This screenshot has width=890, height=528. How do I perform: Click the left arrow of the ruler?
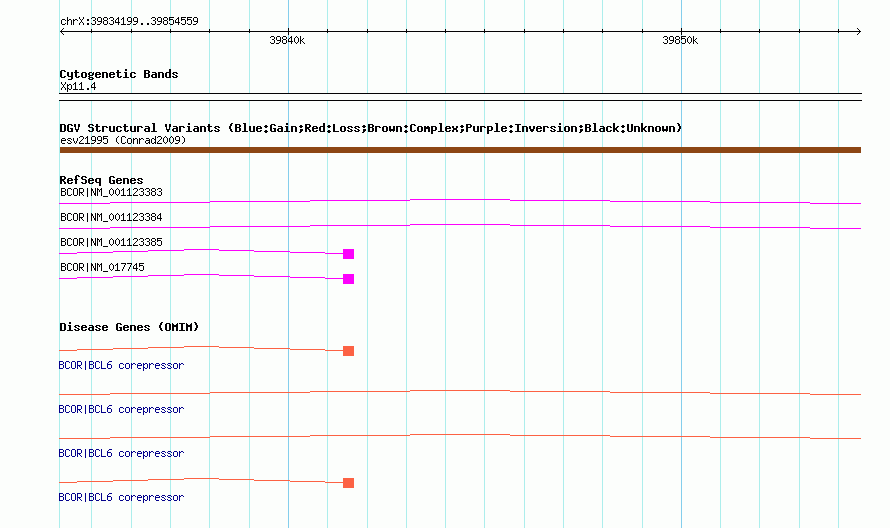(x=62, y=32)
